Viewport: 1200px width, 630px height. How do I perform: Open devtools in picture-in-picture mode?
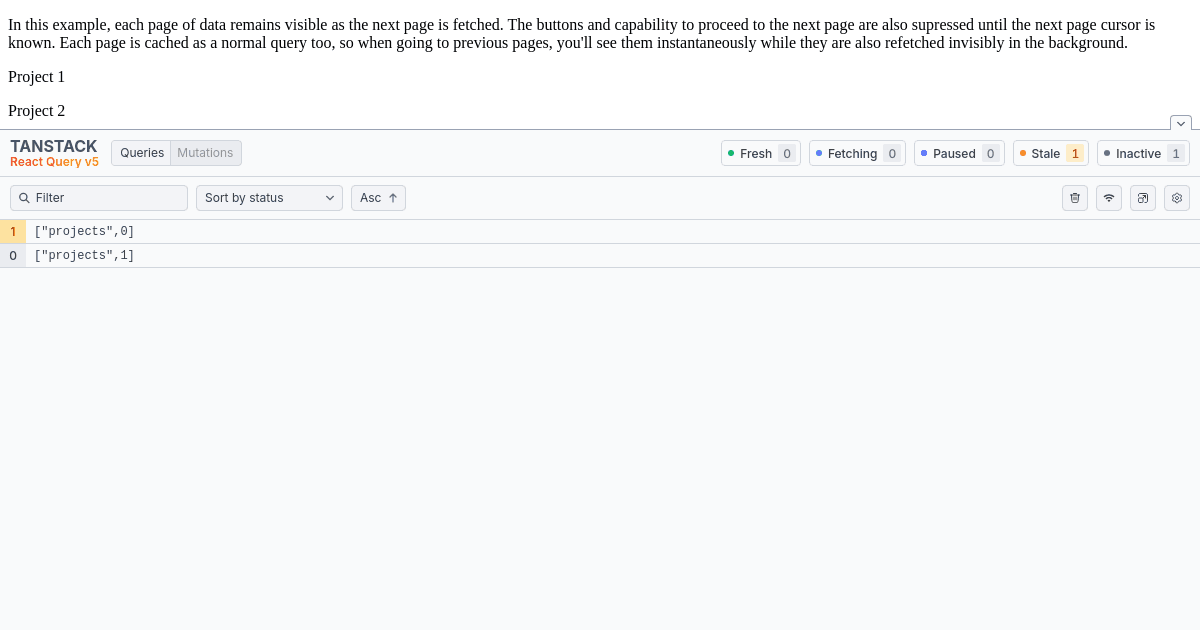pyautogui.click(x=1142, y=197)
